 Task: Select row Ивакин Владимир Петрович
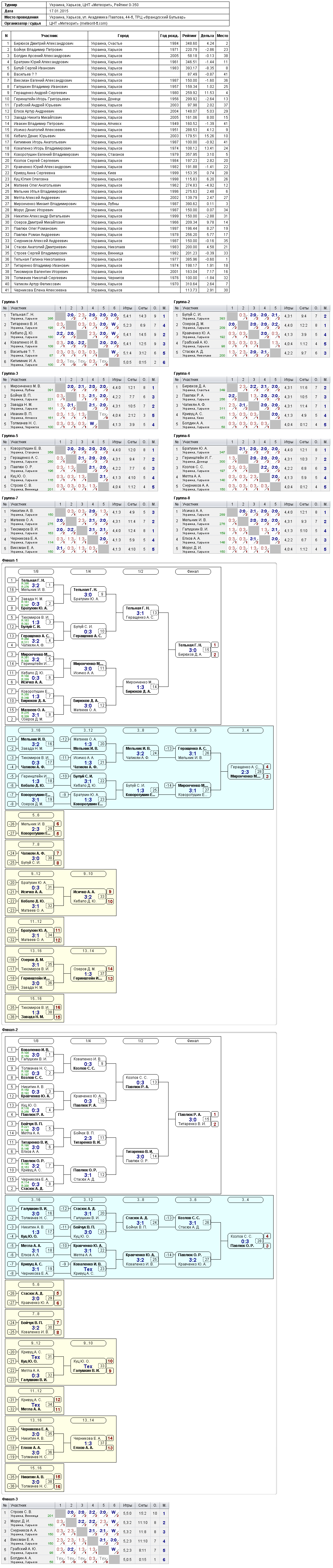[x=116, y=124]
